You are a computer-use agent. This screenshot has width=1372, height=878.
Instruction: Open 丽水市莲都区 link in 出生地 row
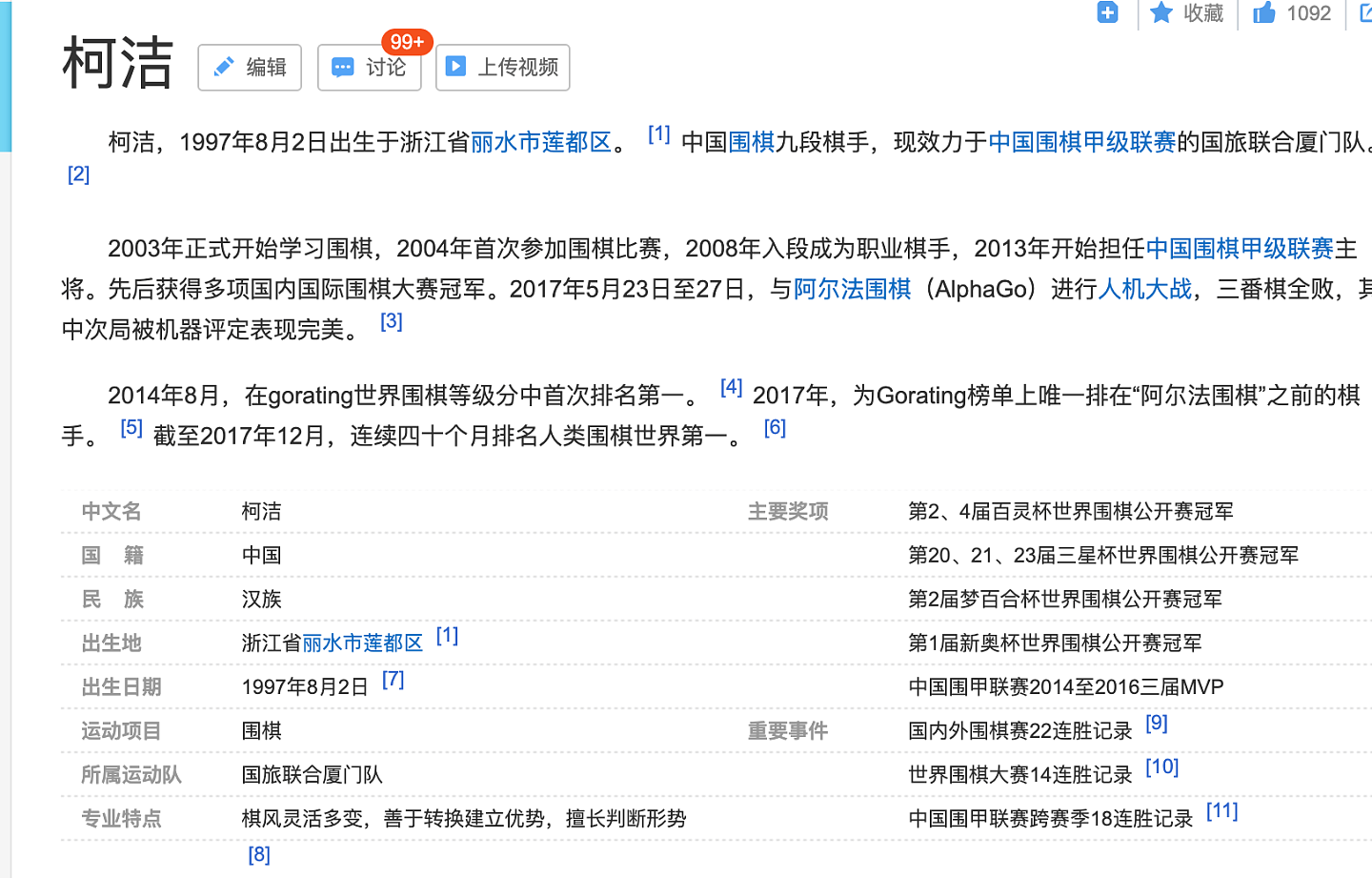point(363,643)
